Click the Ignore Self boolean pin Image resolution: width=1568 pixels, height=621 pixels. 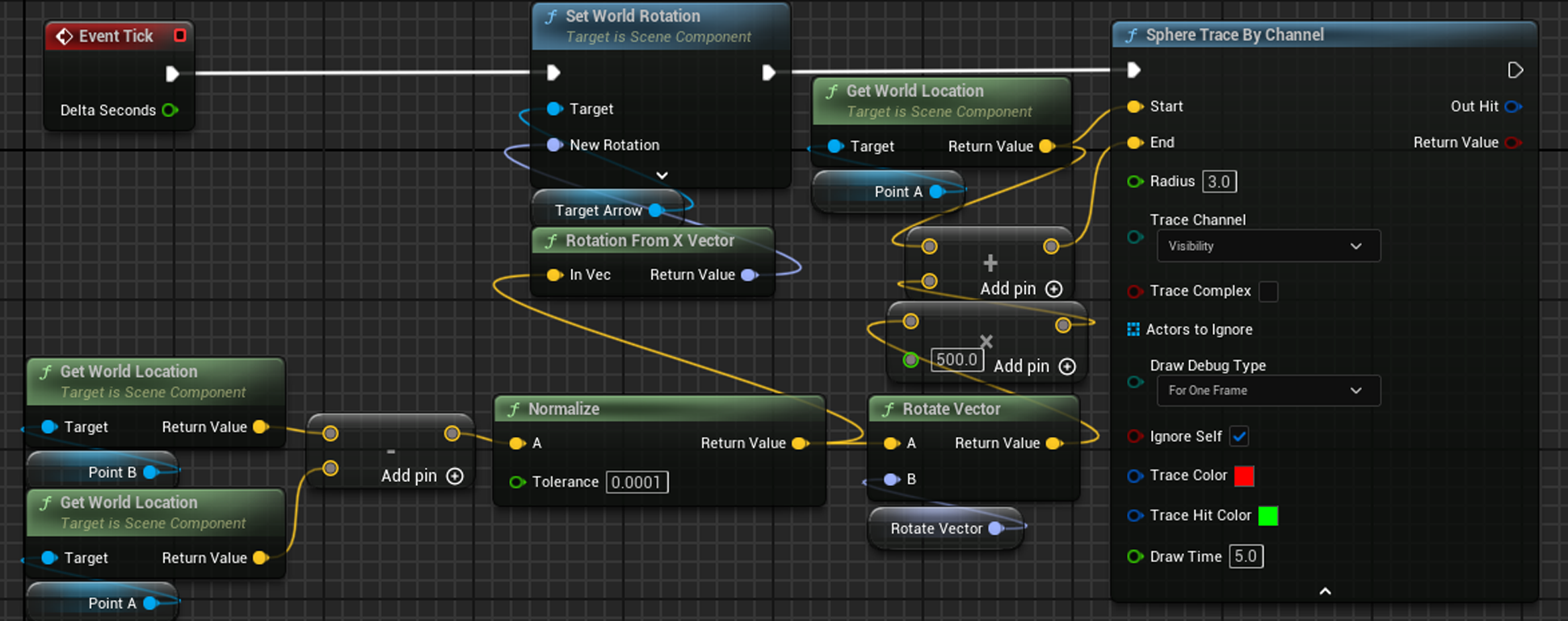[x=1135, y=436]
